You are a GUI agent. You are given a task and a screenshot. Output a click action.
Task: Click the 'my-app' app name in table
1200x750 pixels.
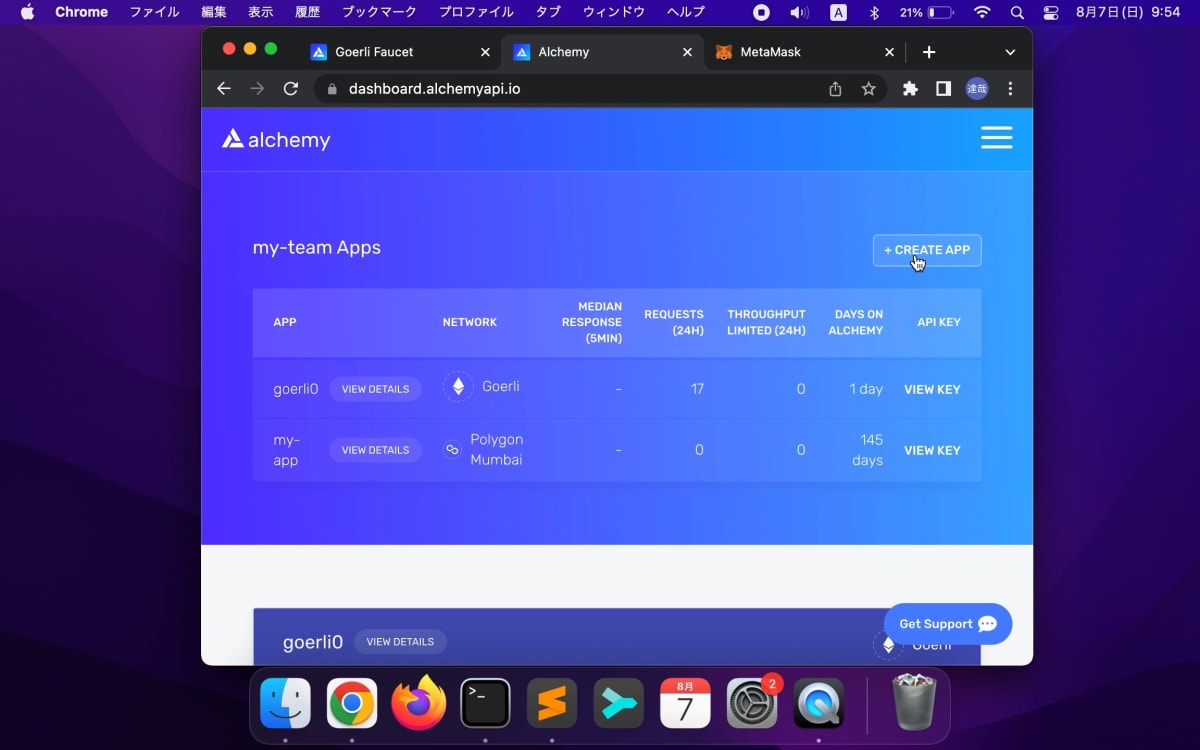[286, 450]
